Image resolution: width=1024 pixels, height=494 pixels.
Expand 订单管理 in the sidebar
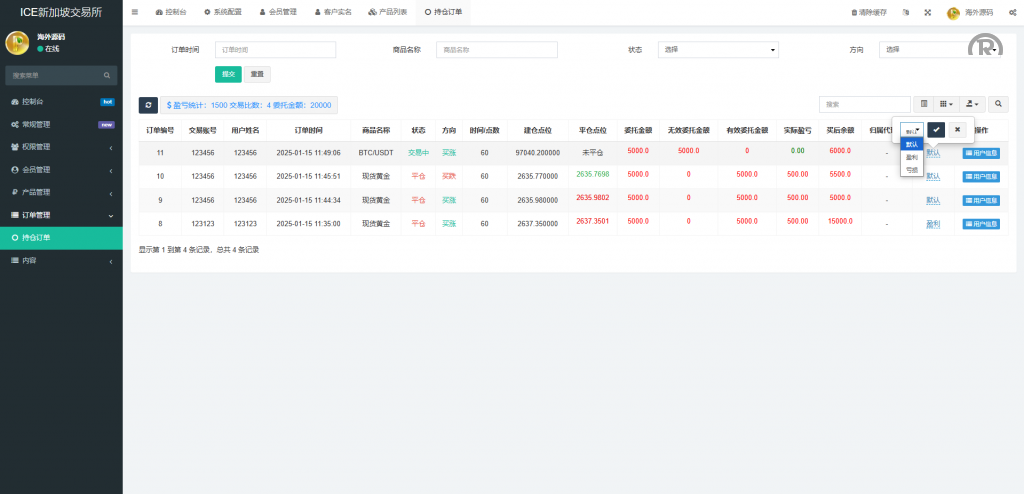[x=60, y=215]
